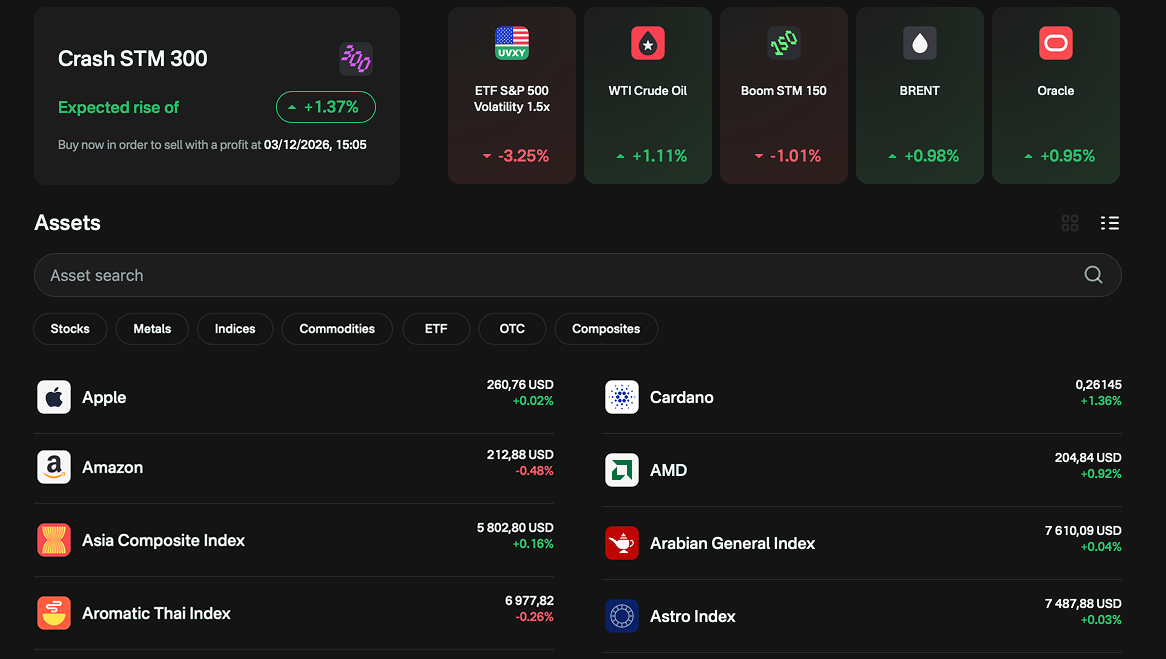Image resolution: width=1166 pixels, height=659 pixels.
Task: Click the search magnifier icon
Action: pos(1093,274)
